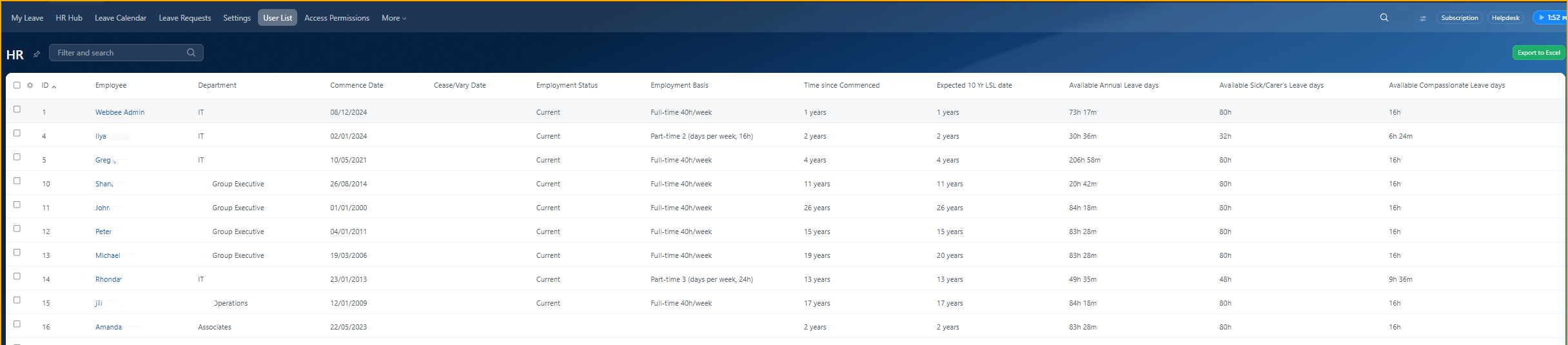The height and width of the screenshot is (345, 1568).
Task: Check the row checkbox for ID 14
Action: tap(17, 277)
